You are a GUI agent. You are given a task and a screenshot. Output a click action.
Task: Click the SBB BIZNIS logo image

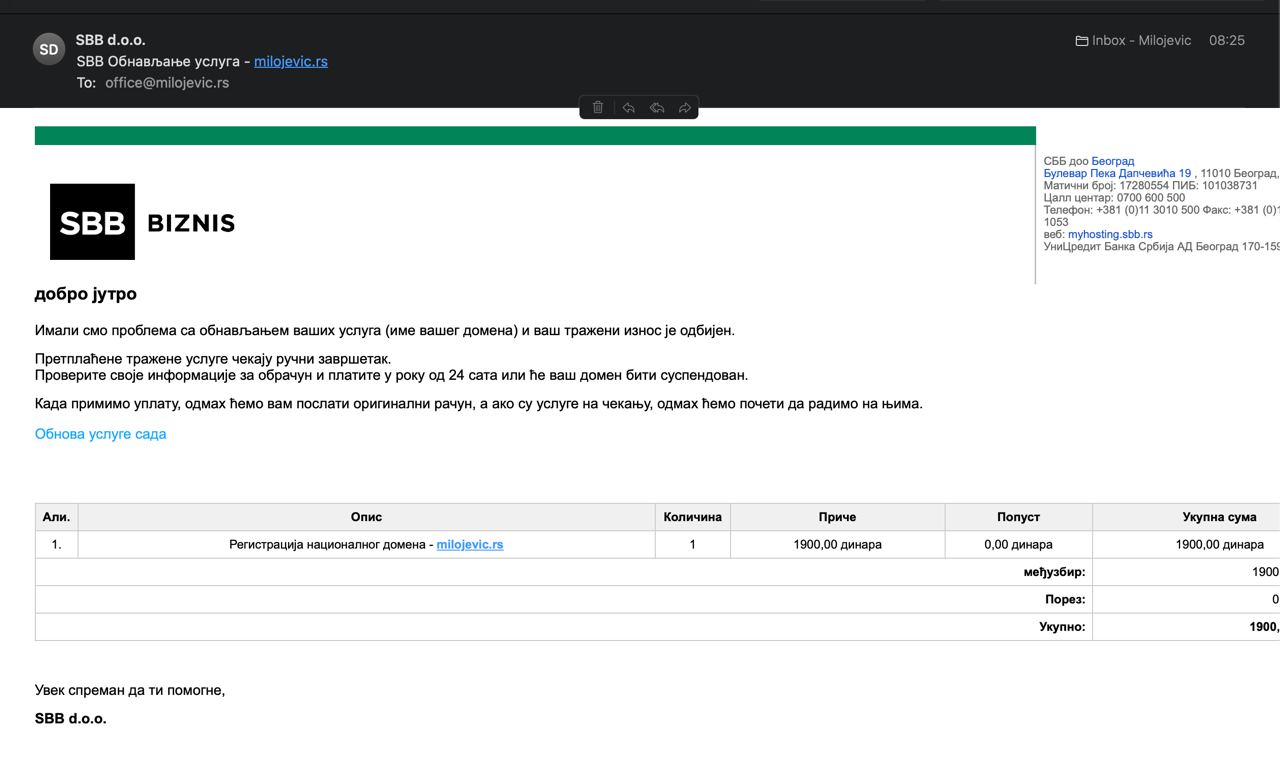[143, 222]
